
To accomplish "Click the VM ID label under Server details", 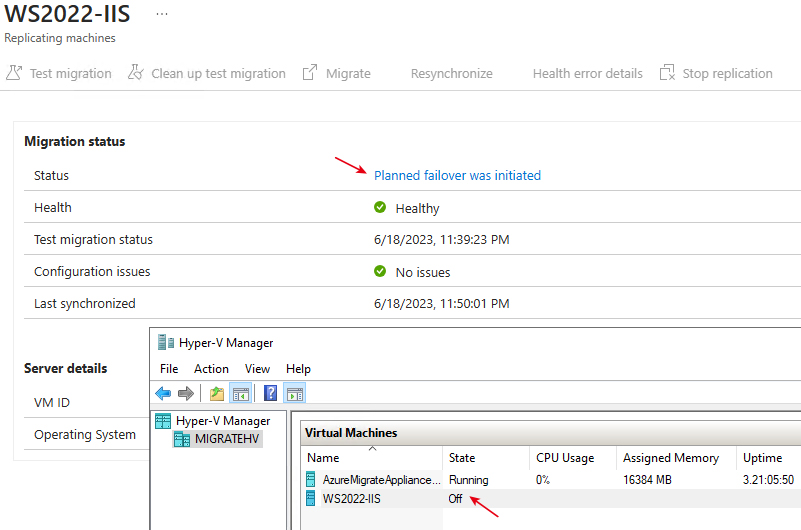I will point(52,402).
